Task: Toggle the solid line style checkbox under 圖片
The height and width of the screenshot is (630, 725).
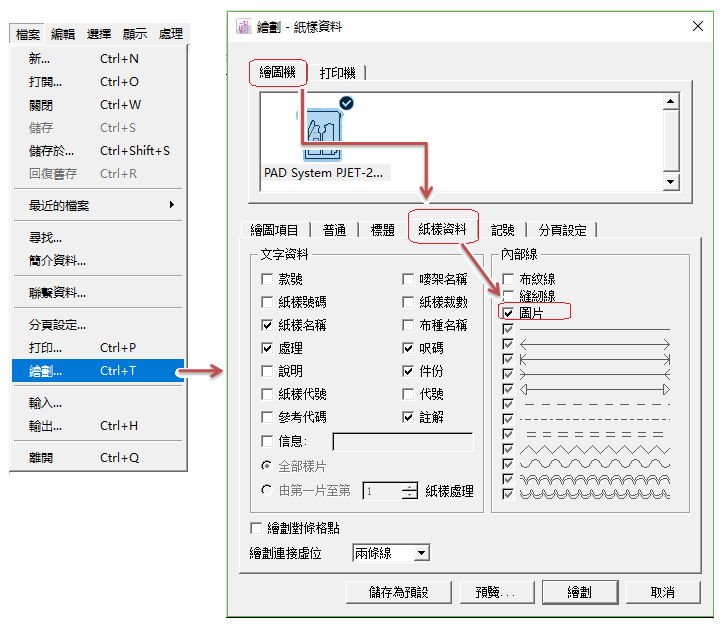Action: click(509, 329)
